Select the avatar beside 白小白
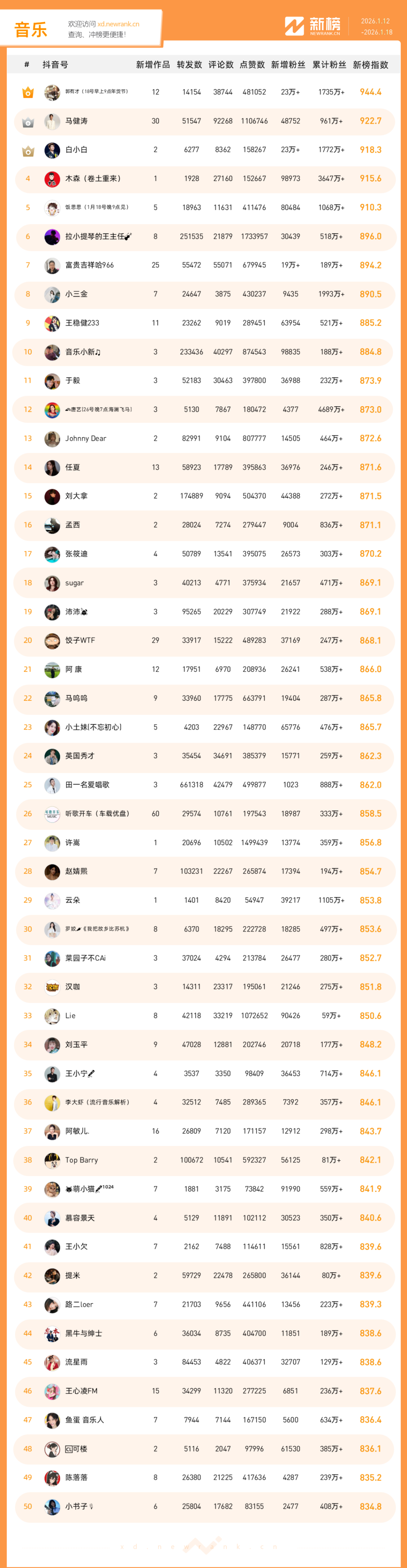Image resolution: width=407 pixels, height=1568 pixels. click(52, 151)
